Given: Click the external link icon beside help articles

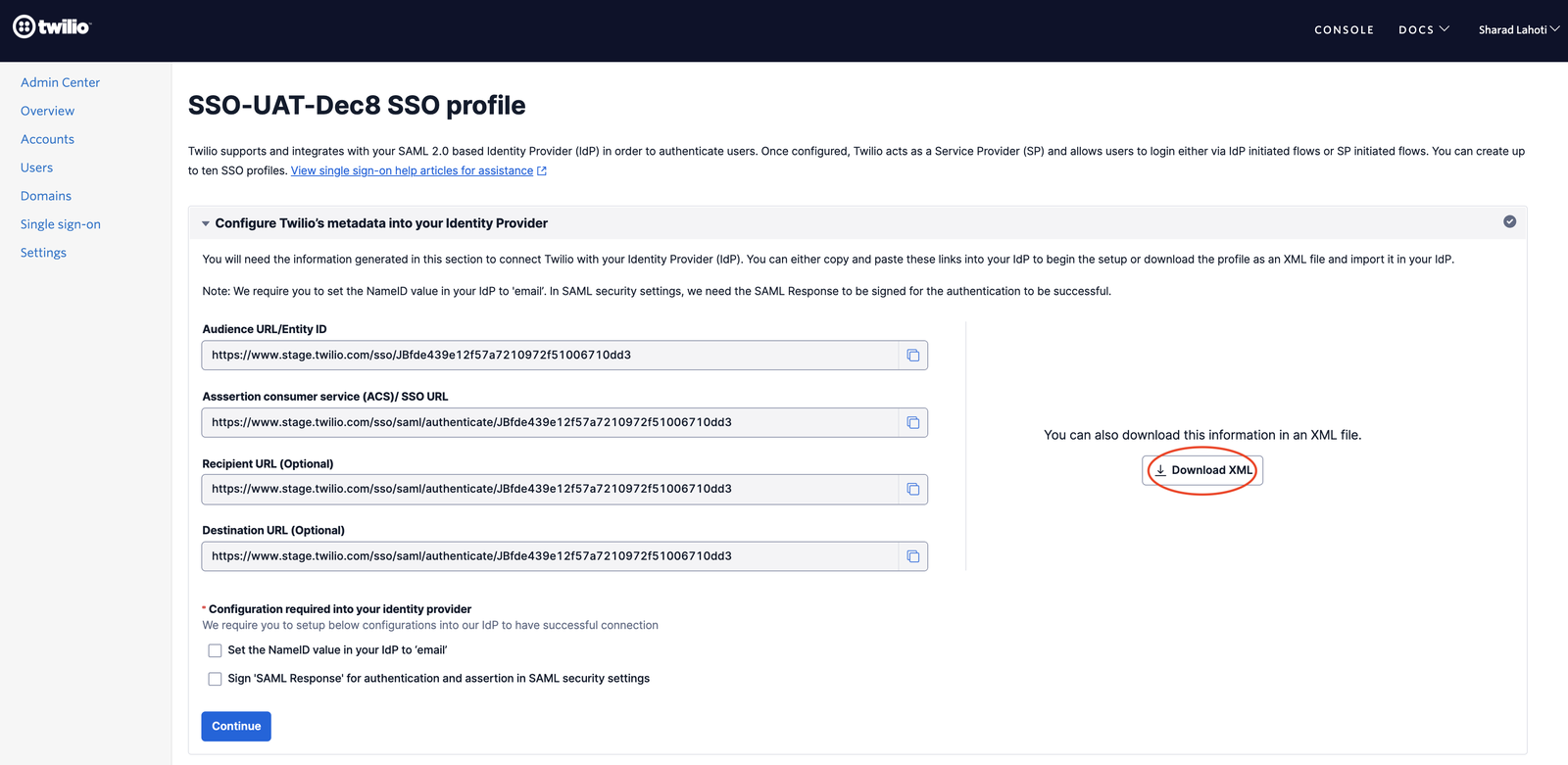Looking at the screenshot, I should [x=542, y=169].
